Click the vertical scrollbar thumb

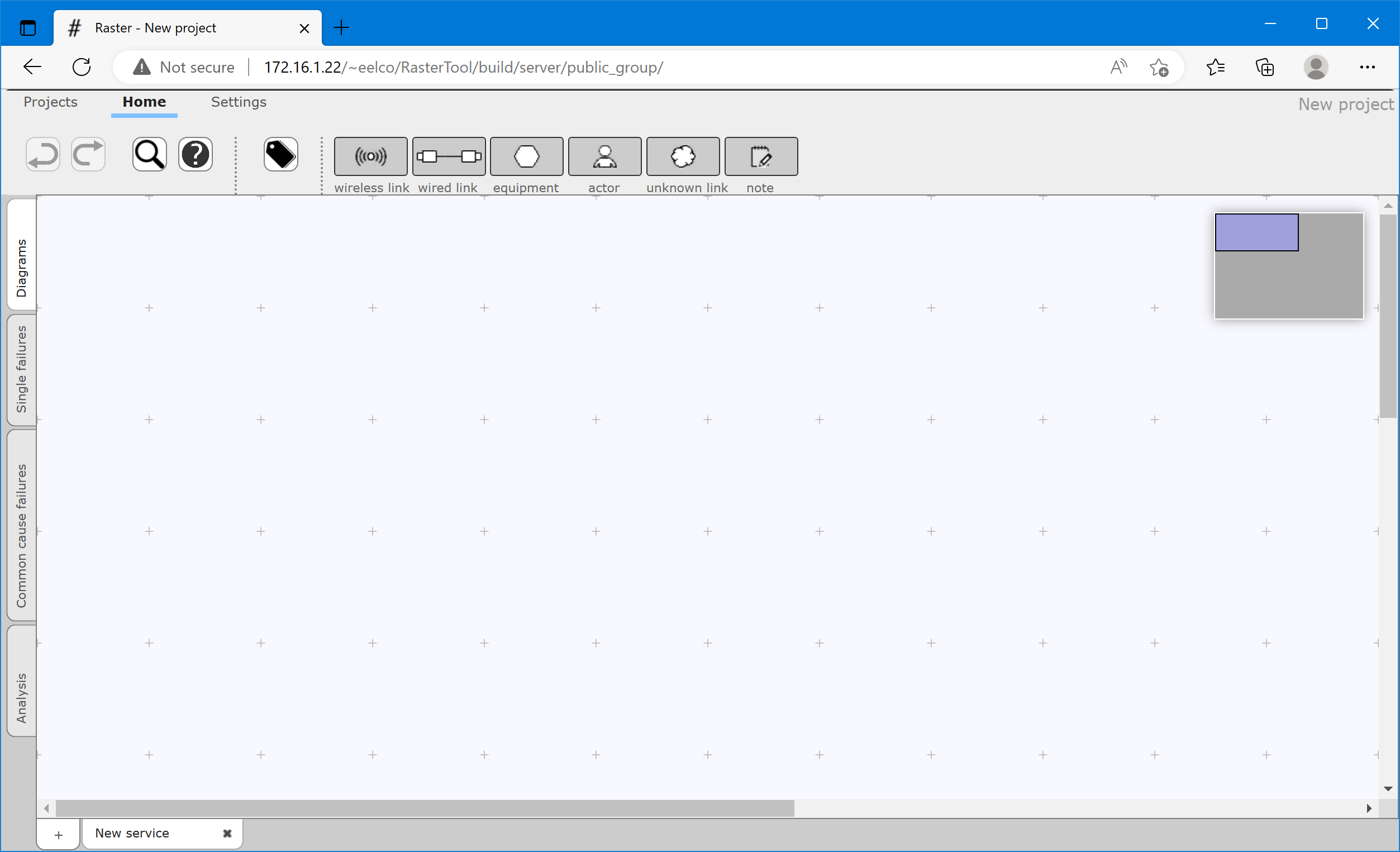(x=1388, y=316)
